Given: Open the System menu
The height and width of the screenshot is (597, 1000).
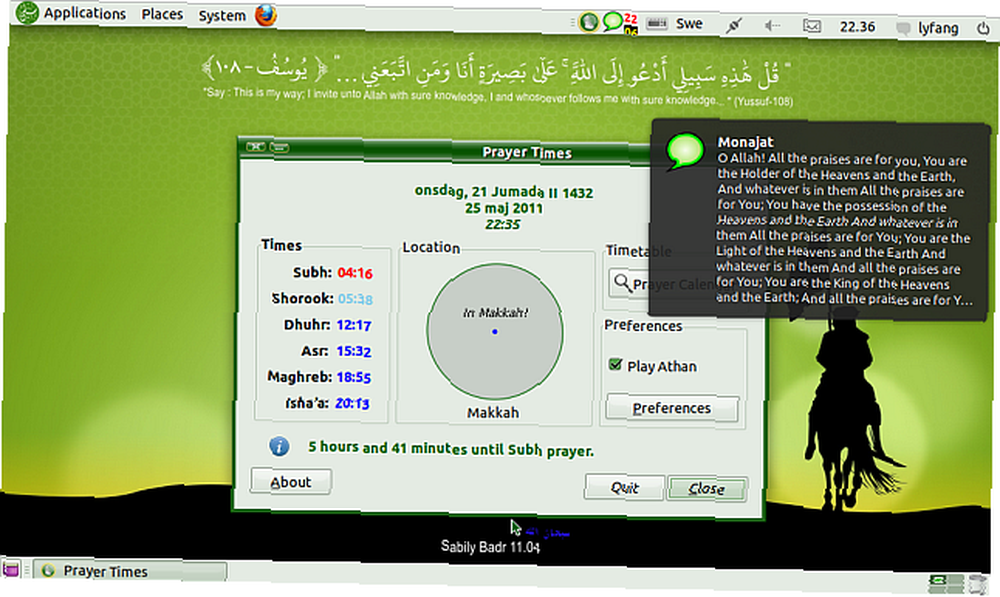Looking at the screenshot, I should click(x=221, y=15).
